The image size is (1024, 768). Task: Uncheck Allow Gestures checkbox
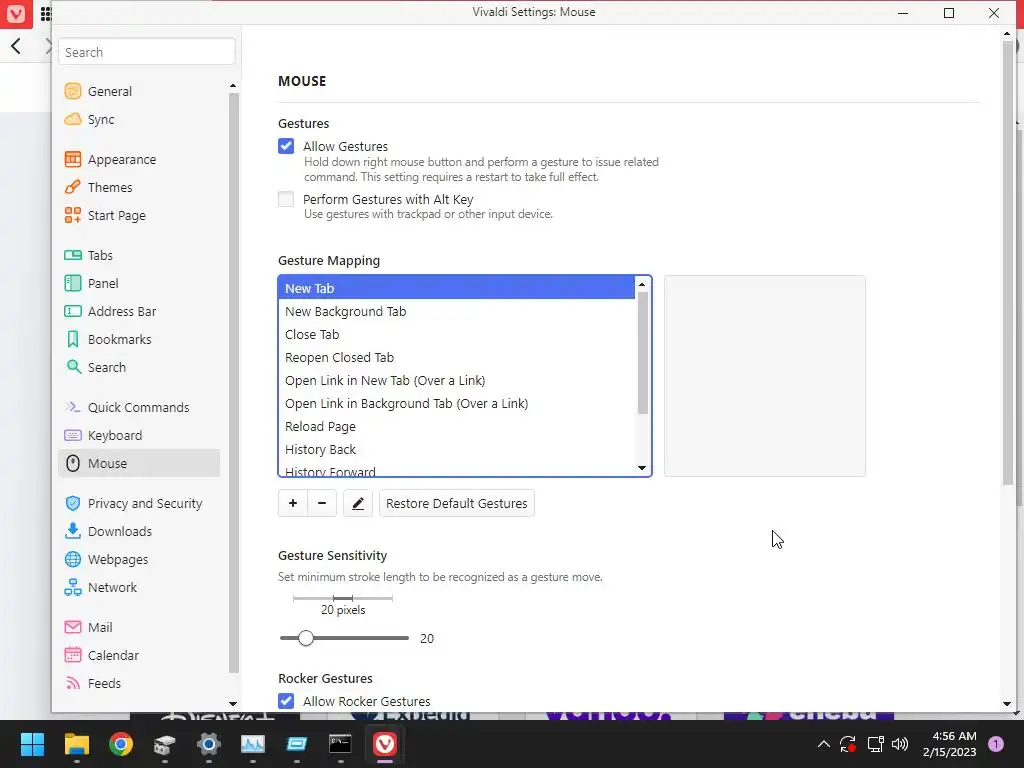(x=286, y=146)
